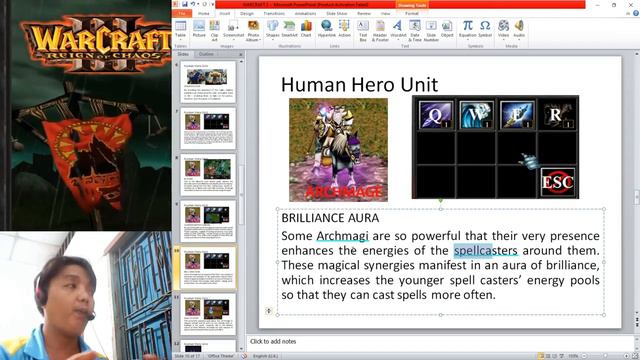This screenshot has width=640, height=360.
Task: Switch to the Slide Show ribbon tab
Action: pos(337,13)
